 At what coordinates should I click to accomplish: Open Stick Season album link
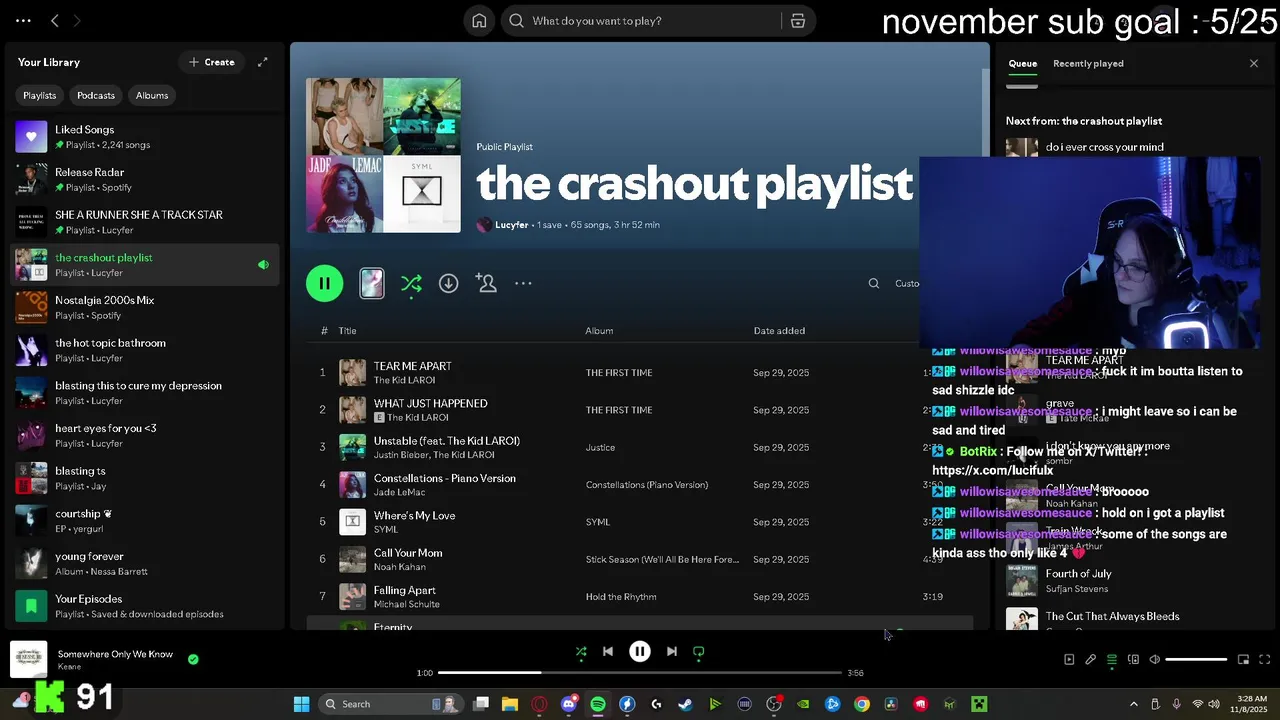point(662,559)
